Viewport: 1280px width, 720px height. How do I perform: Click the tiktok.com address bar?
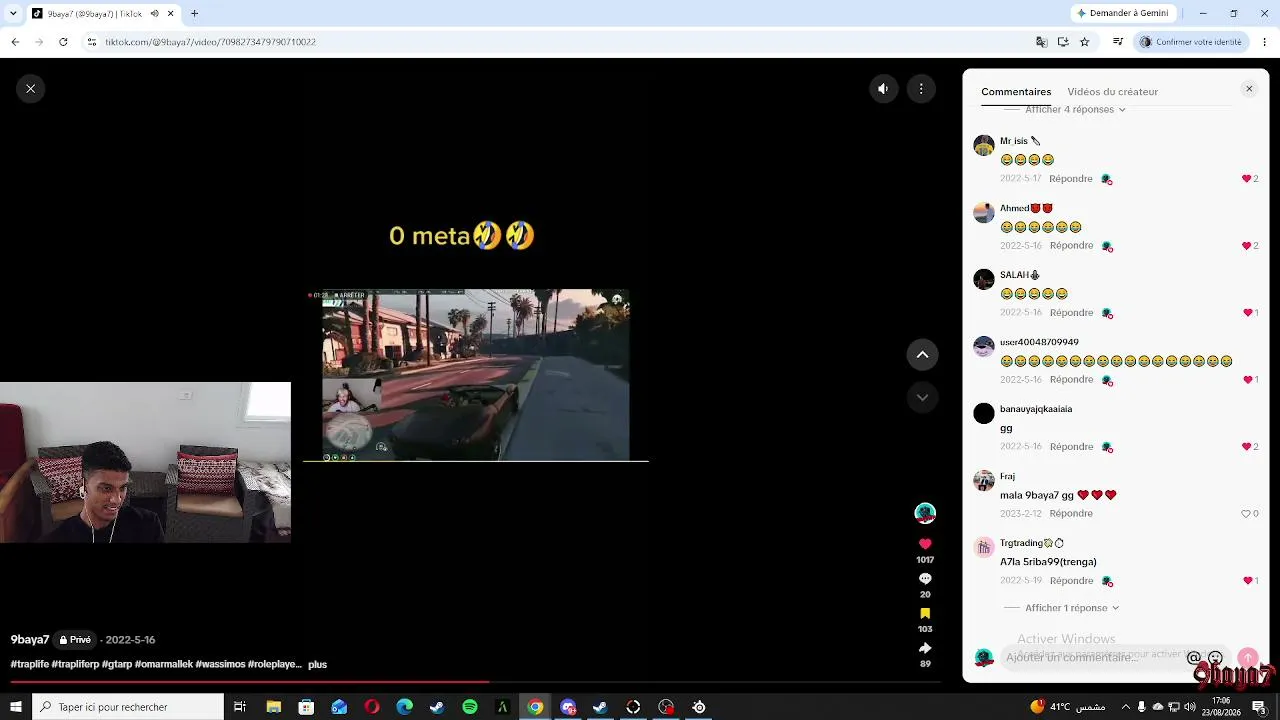[560, 42]
